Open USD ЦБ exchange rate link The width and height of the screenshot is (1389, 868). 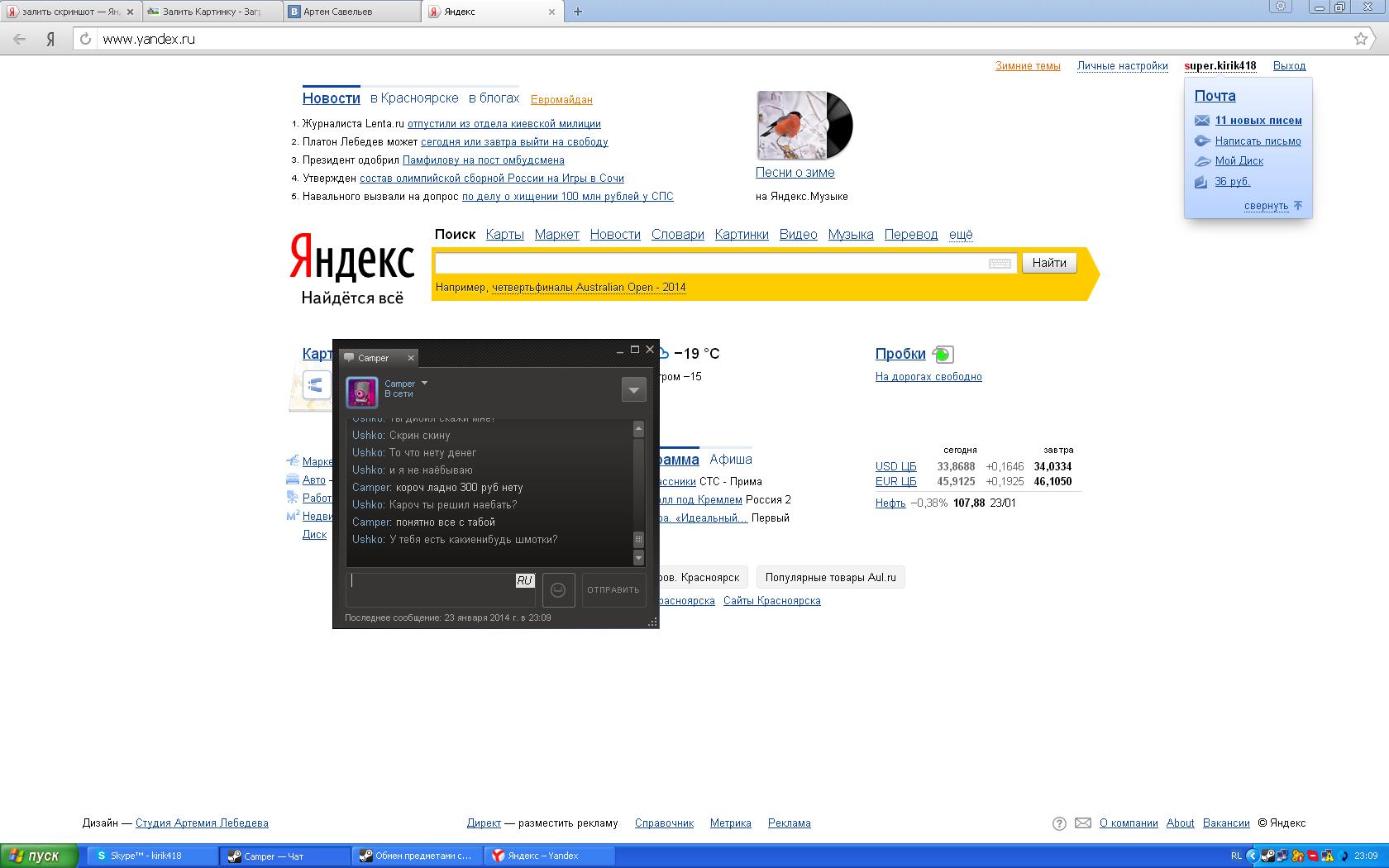click(896, 467)
